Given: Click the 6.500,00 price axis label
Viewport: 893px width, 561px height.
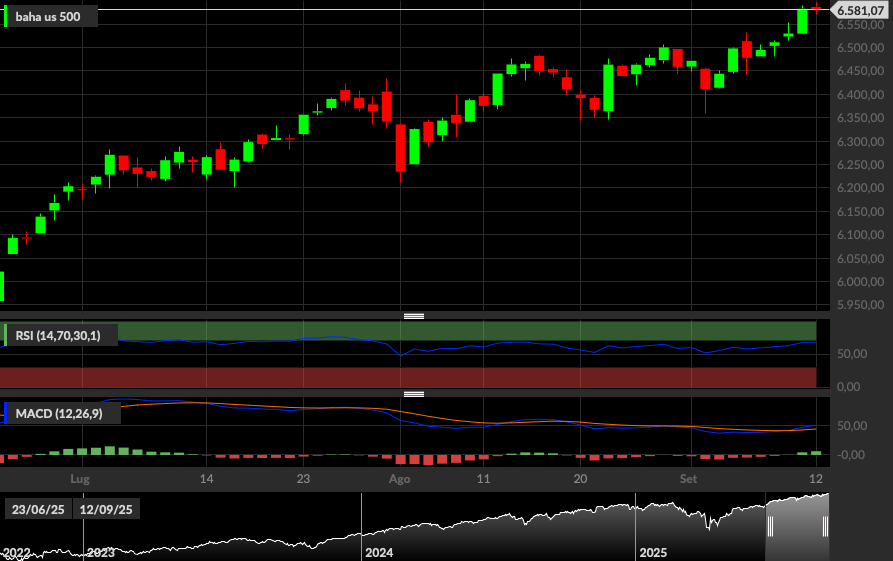Looking at the screenshot, I should [860, 48].
